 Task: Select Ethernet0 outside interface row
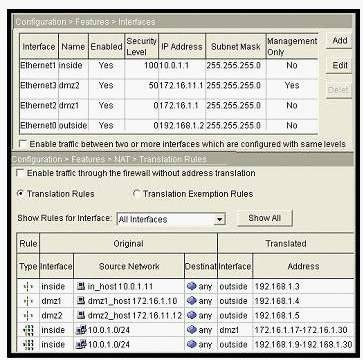(x=169, y=126)
